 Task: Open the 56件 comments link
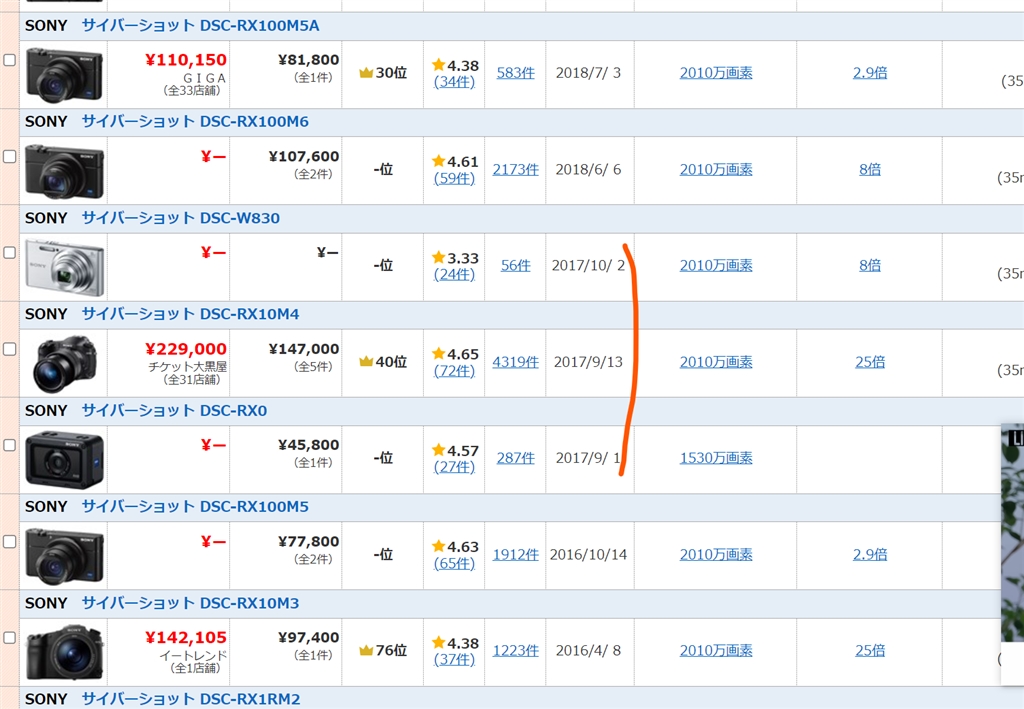[x=515, y=265]
